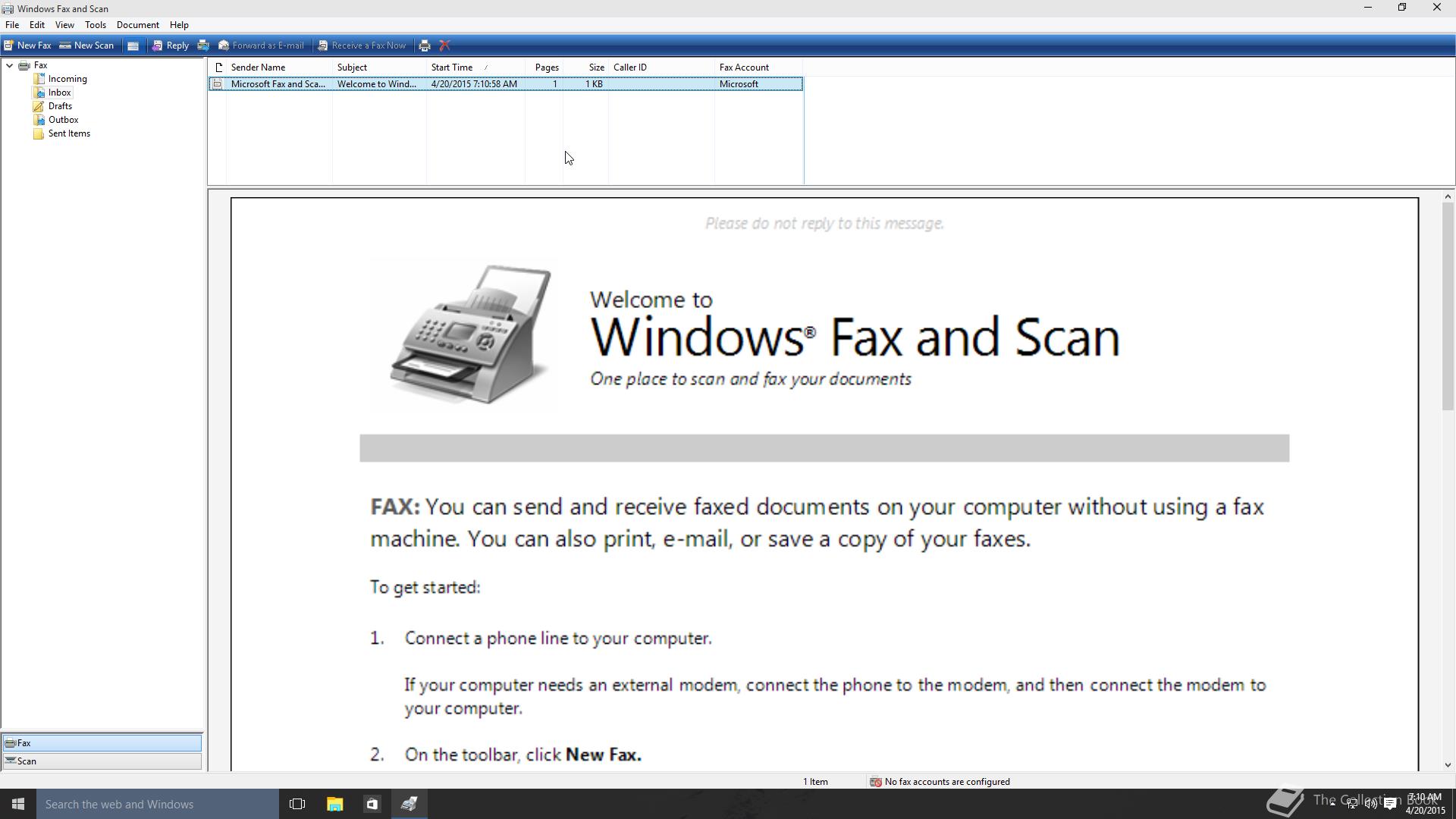Click the Incoming folder icon
This screenshot has width=1456, height=819.
pyautogui.click(x=39, y=79)
